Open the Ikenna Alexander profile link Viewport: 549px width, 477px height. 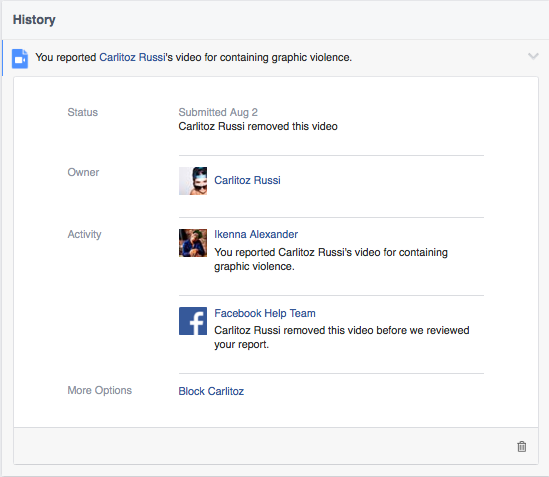[256, 234]
